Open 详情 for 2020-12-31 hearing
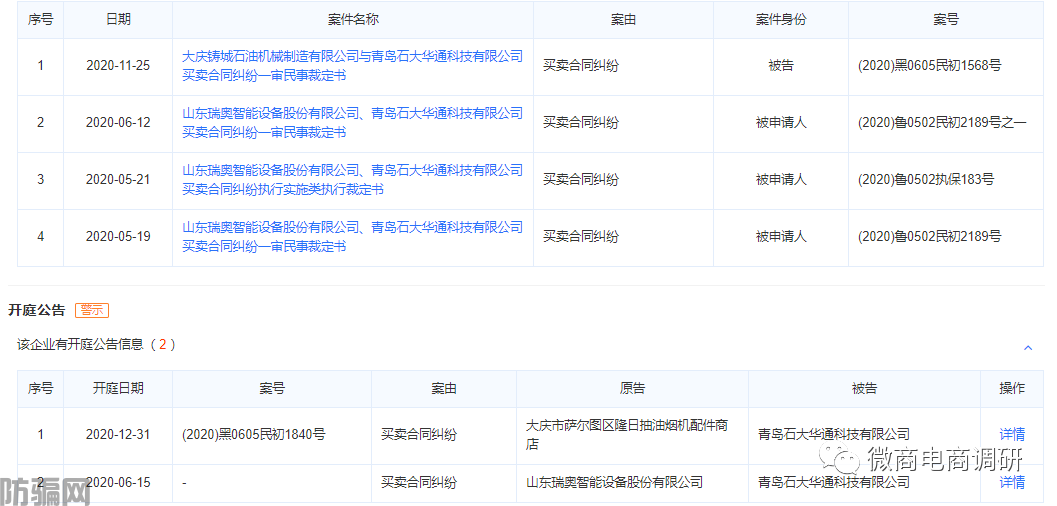Image resolution: width=1057 pixels, height=506 pixels. [x=1012, y=435]
